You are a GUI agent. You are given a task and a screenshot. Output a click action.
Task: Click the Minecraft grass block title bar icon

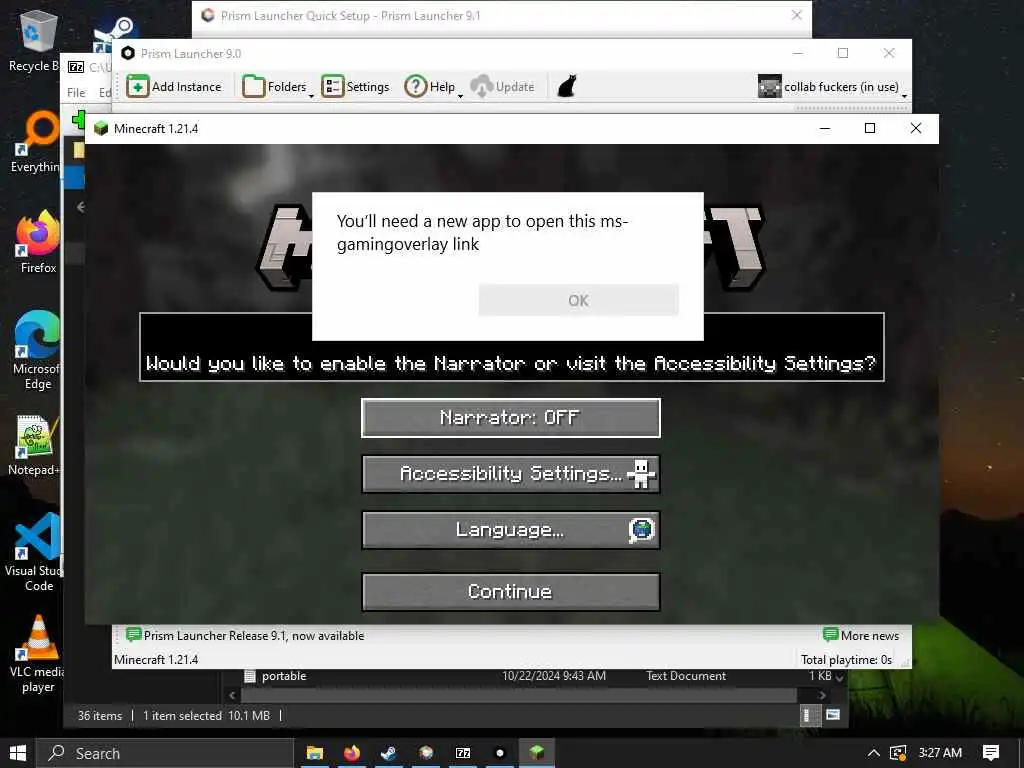coord(101,128)
